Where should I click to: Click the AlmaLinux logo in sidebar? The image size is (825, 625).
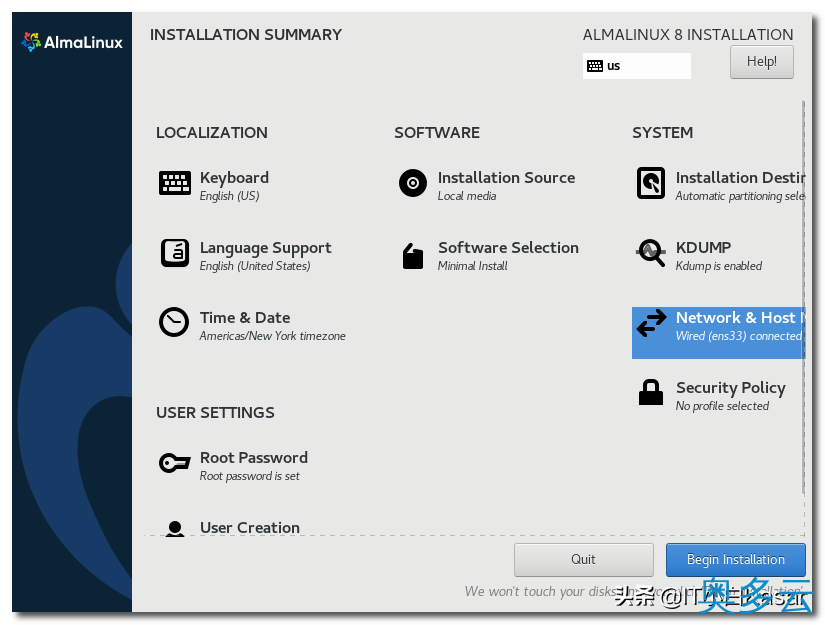(x=72, y=42)
